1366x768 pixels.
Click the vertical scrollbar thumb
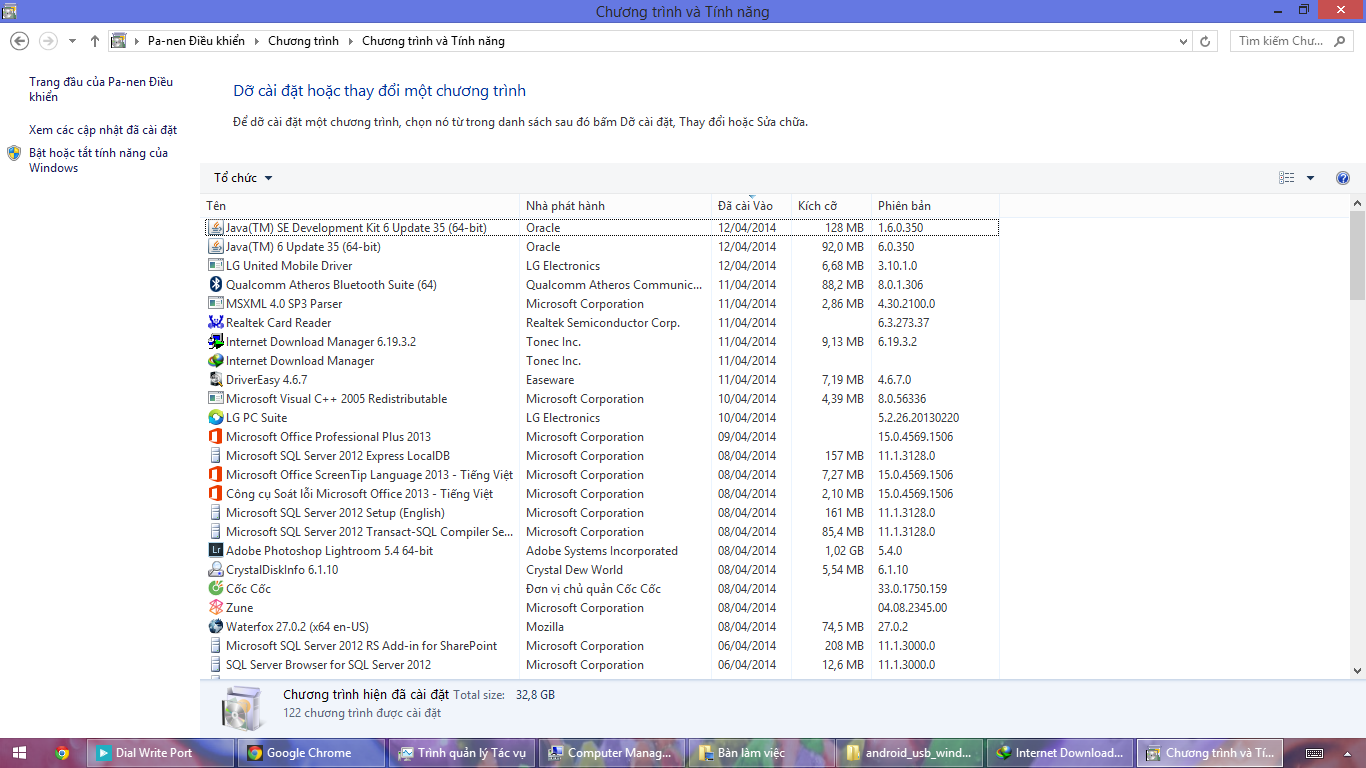click(1357, 255)
